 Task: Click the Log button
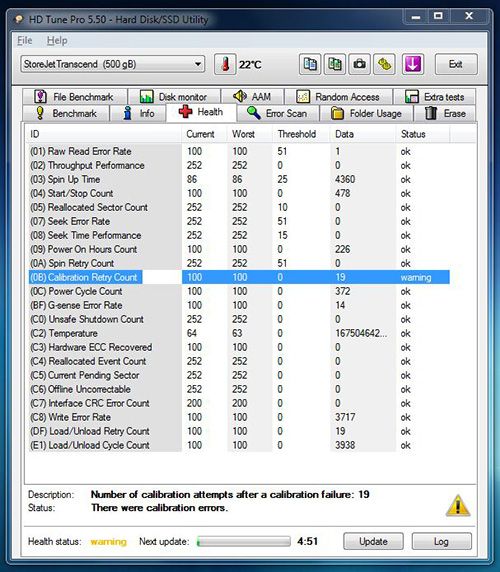coord(441,541)
